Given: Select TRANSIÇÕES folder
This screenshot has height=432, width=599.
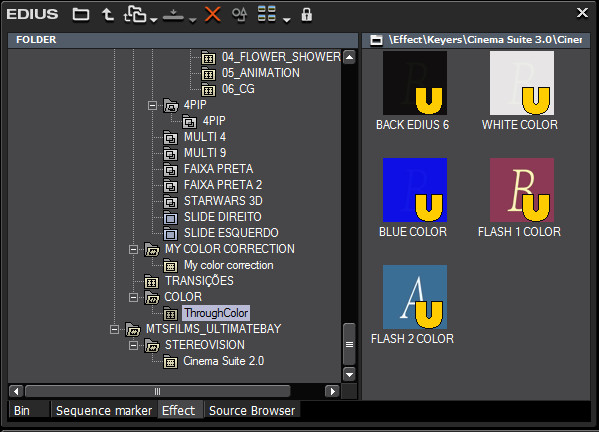Looking at the screenshot, I should pos(199,282).
